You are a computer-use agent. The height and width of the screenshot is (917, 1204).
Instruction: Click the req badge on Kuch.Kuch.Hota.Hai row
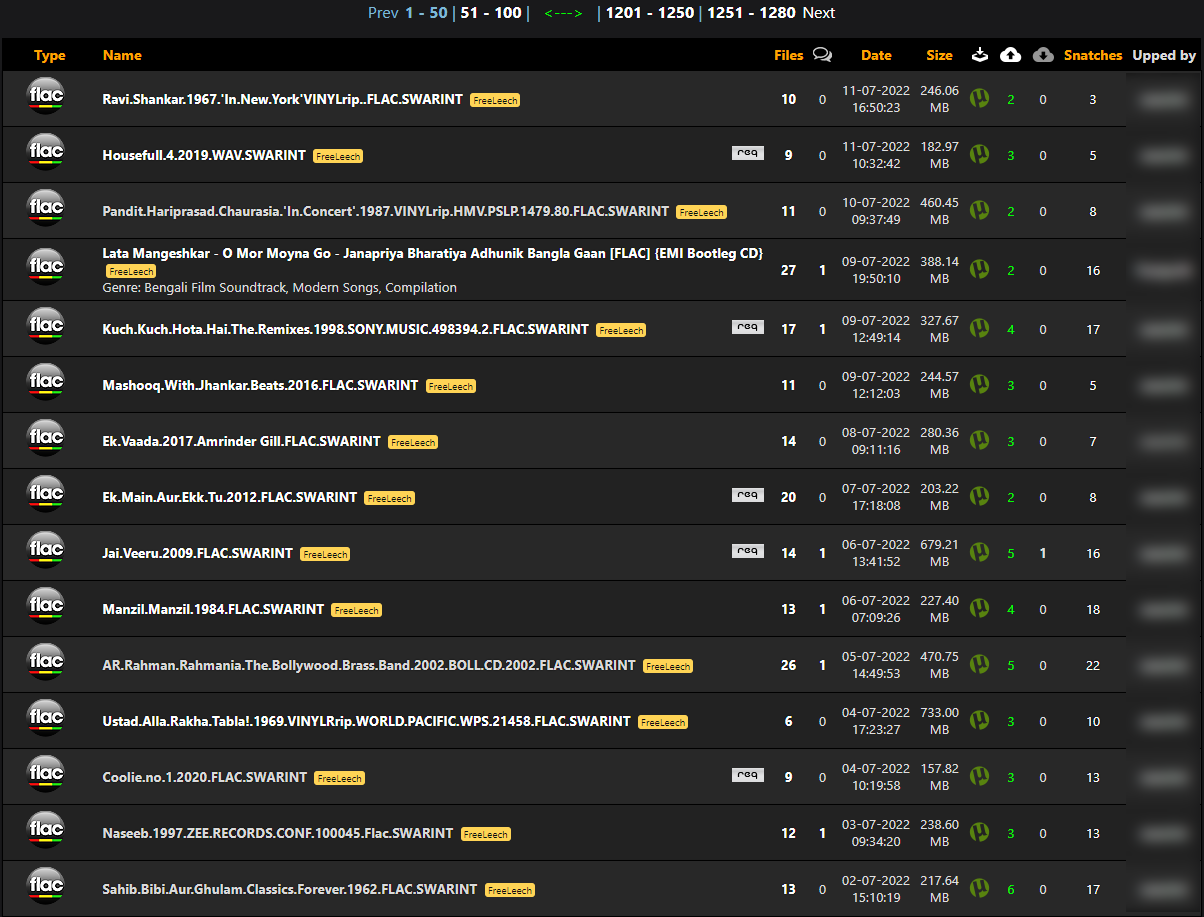[747, 326]
